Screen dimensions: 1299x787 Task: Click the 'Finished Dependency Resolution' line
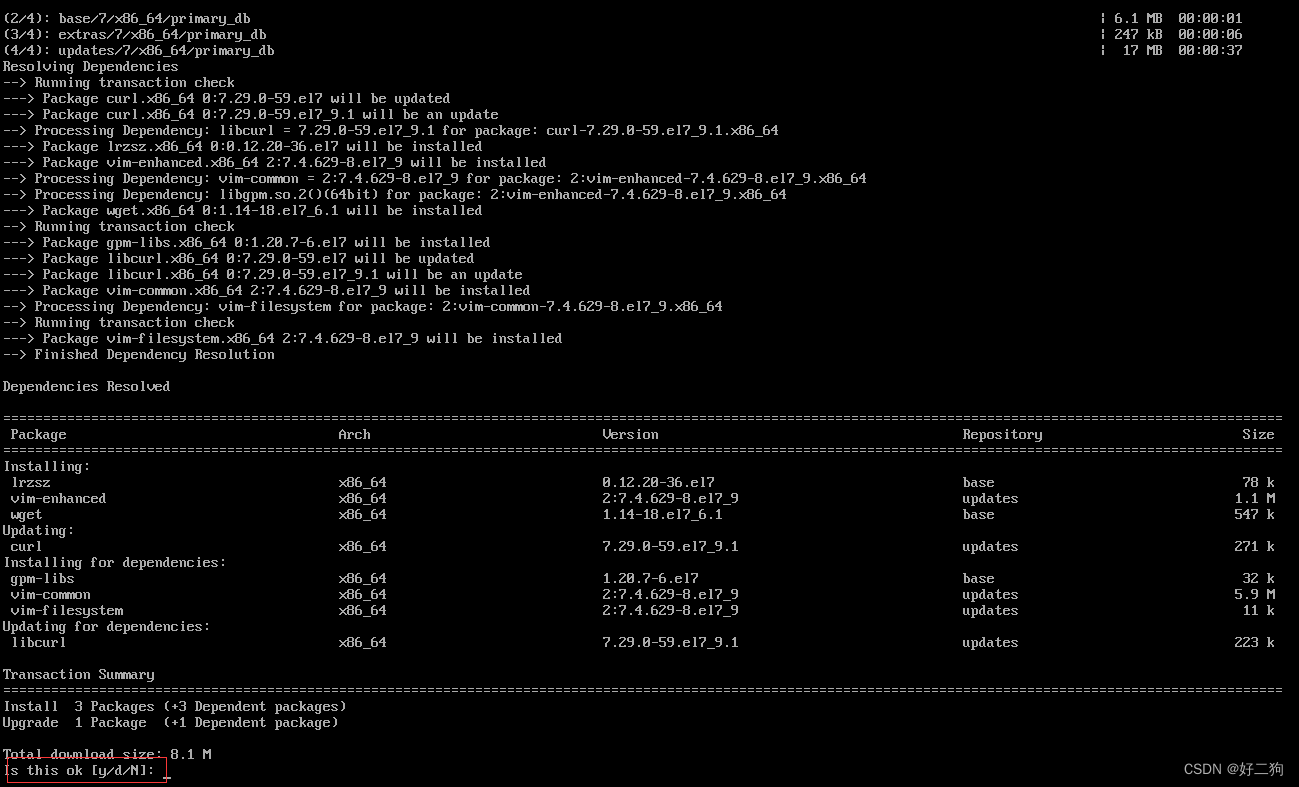point(138,355)
